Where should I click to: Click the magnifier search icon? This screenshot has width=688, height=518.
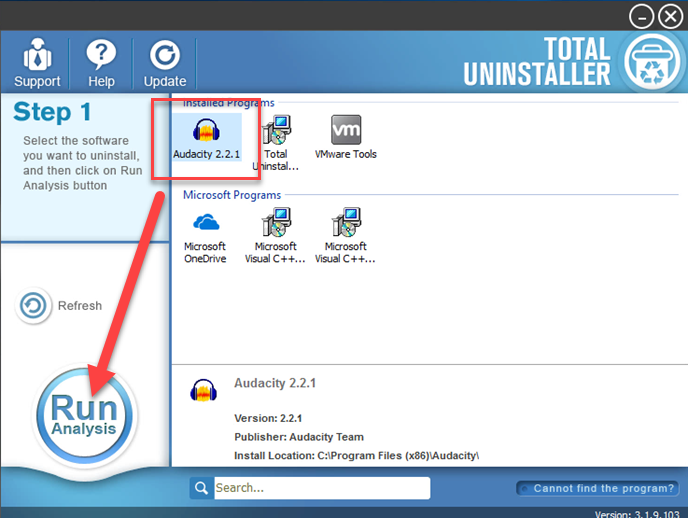pos(201,488)
